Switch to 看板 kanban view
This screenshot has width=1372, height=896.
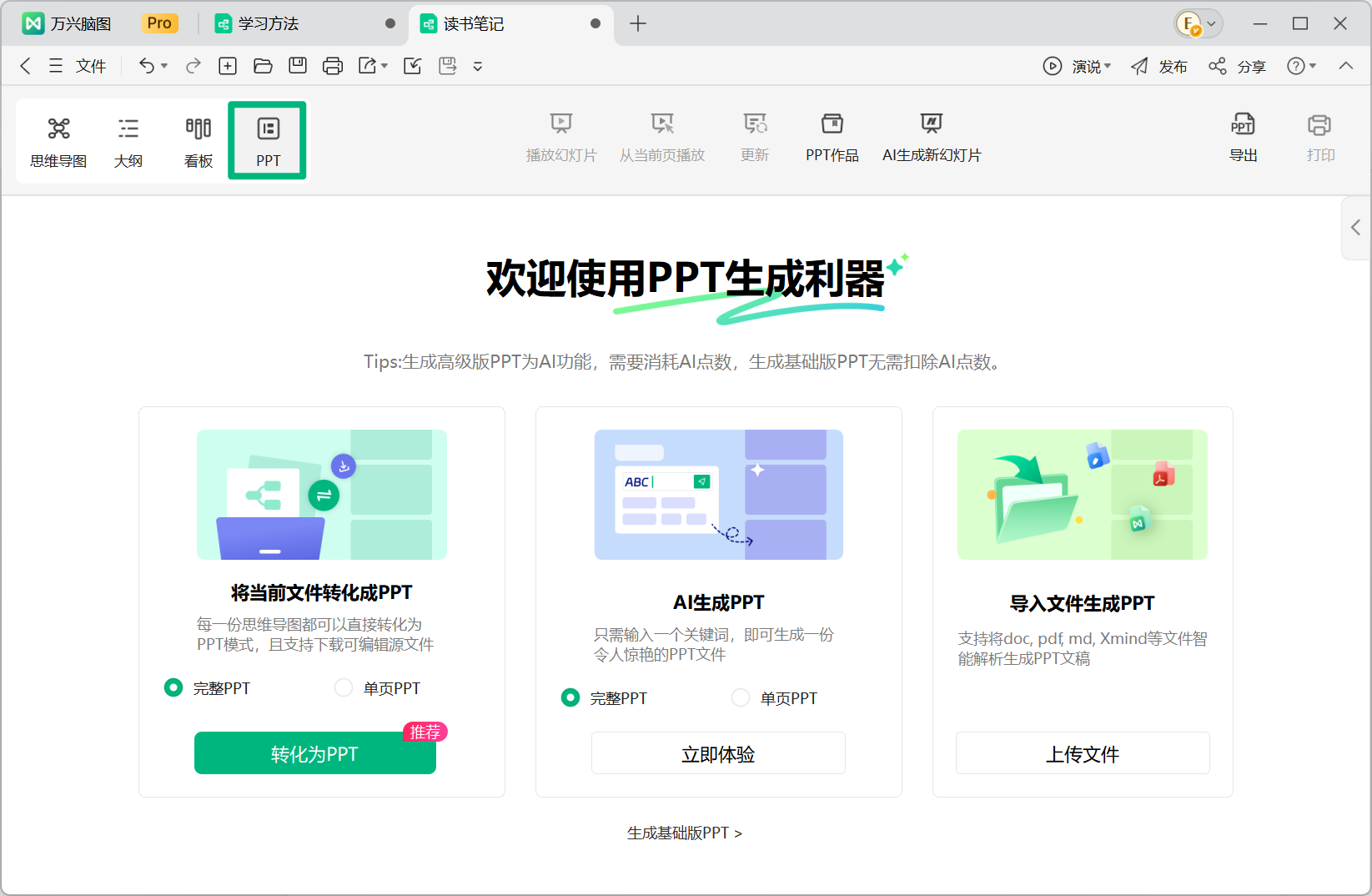click(x=199, y=142)
